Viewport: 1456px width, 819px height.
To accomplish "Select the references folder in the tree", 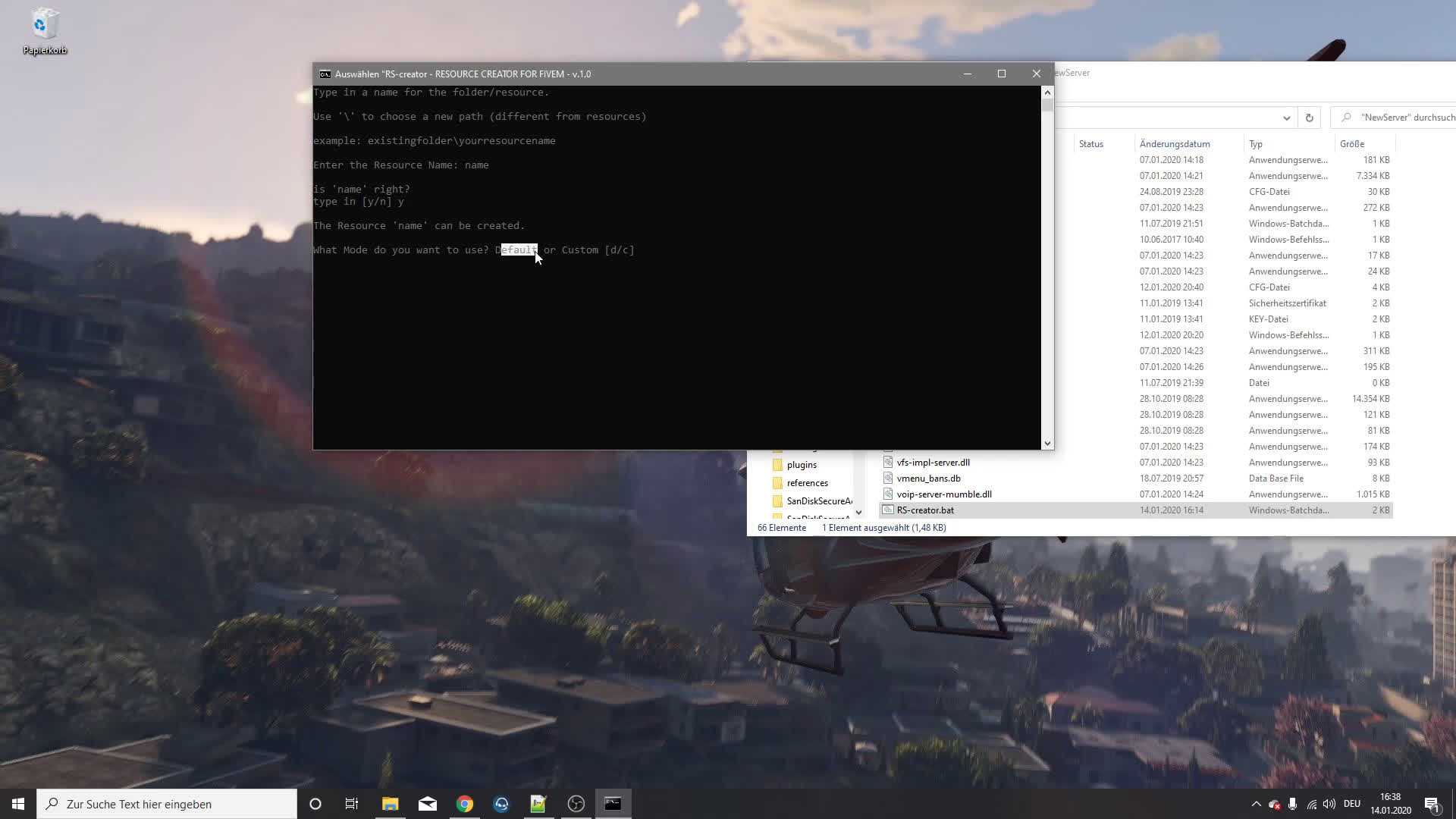I will coord(807,483).
